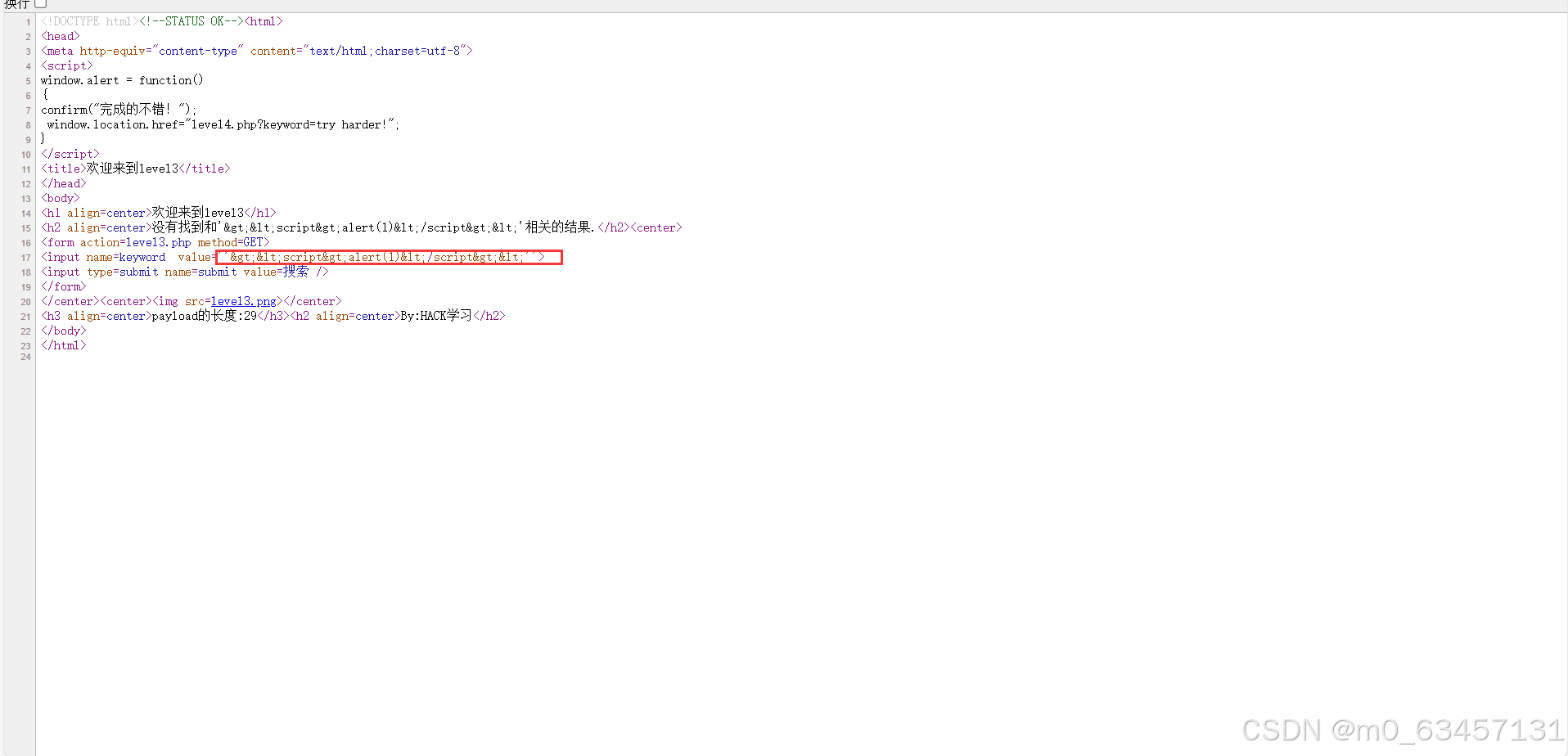The image size is (1568, 756).
Task: Click the By:HACK学习 text
Action: pos(436,316)
